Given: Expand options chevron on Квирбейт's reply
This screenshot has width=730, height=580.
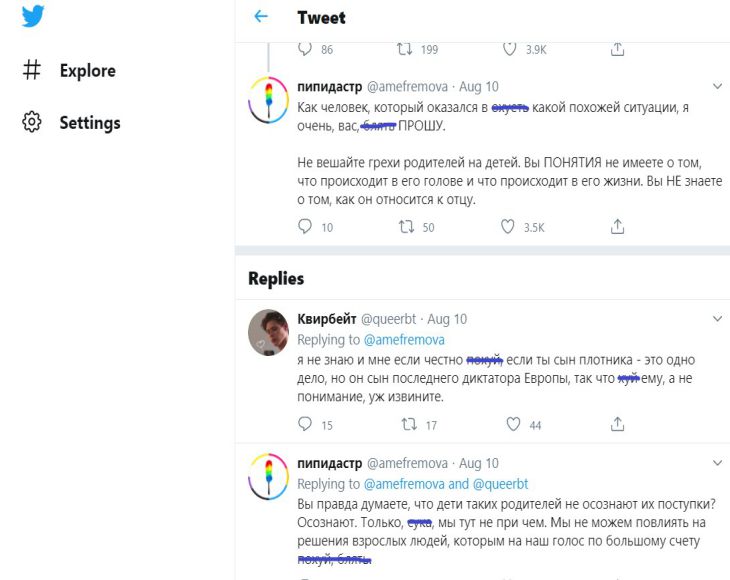Looking at the screenshot, I should 716,319.
